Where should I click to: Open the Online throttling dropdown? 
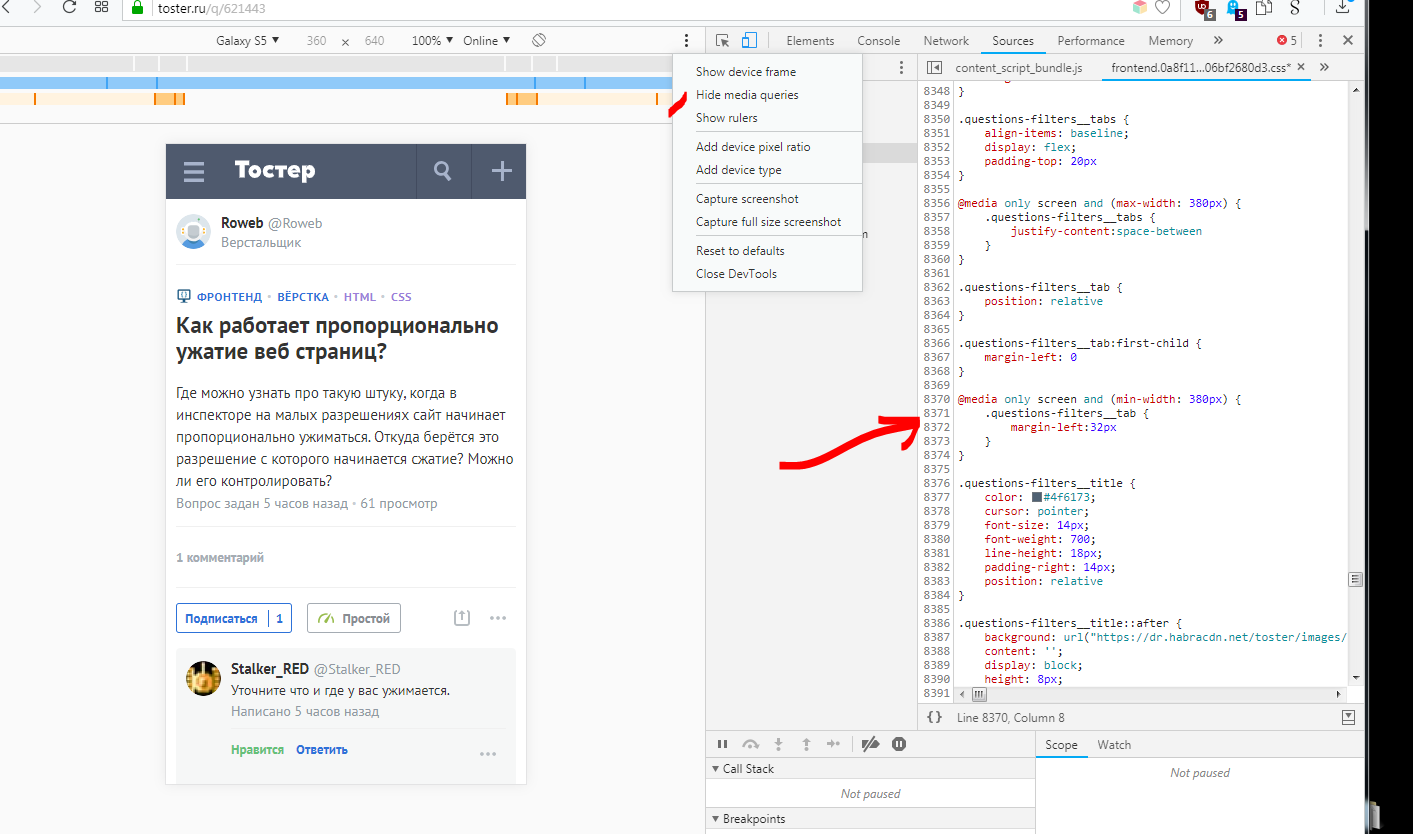486,41
